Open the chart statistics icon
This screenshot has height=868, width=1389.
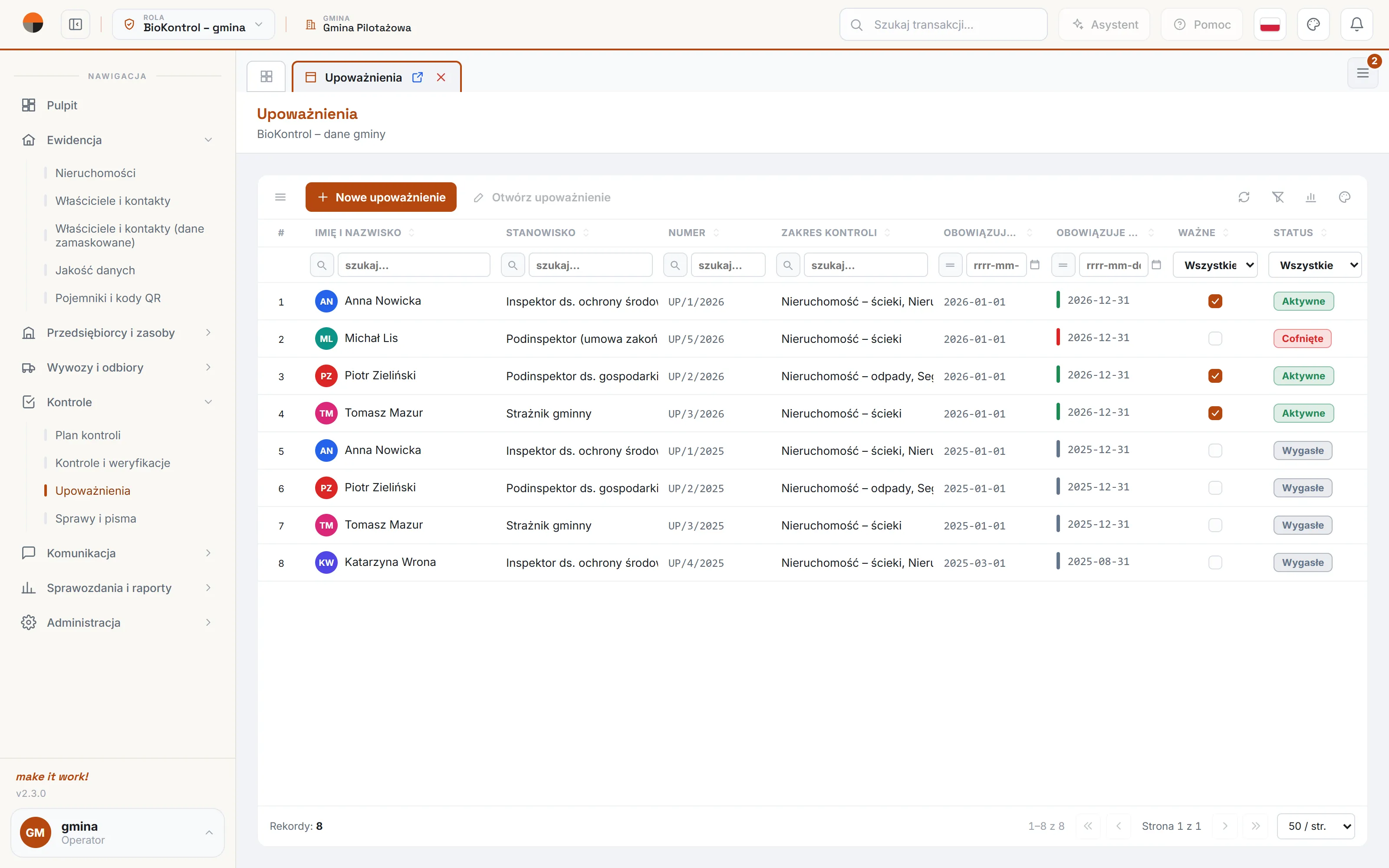(1311, 197)
